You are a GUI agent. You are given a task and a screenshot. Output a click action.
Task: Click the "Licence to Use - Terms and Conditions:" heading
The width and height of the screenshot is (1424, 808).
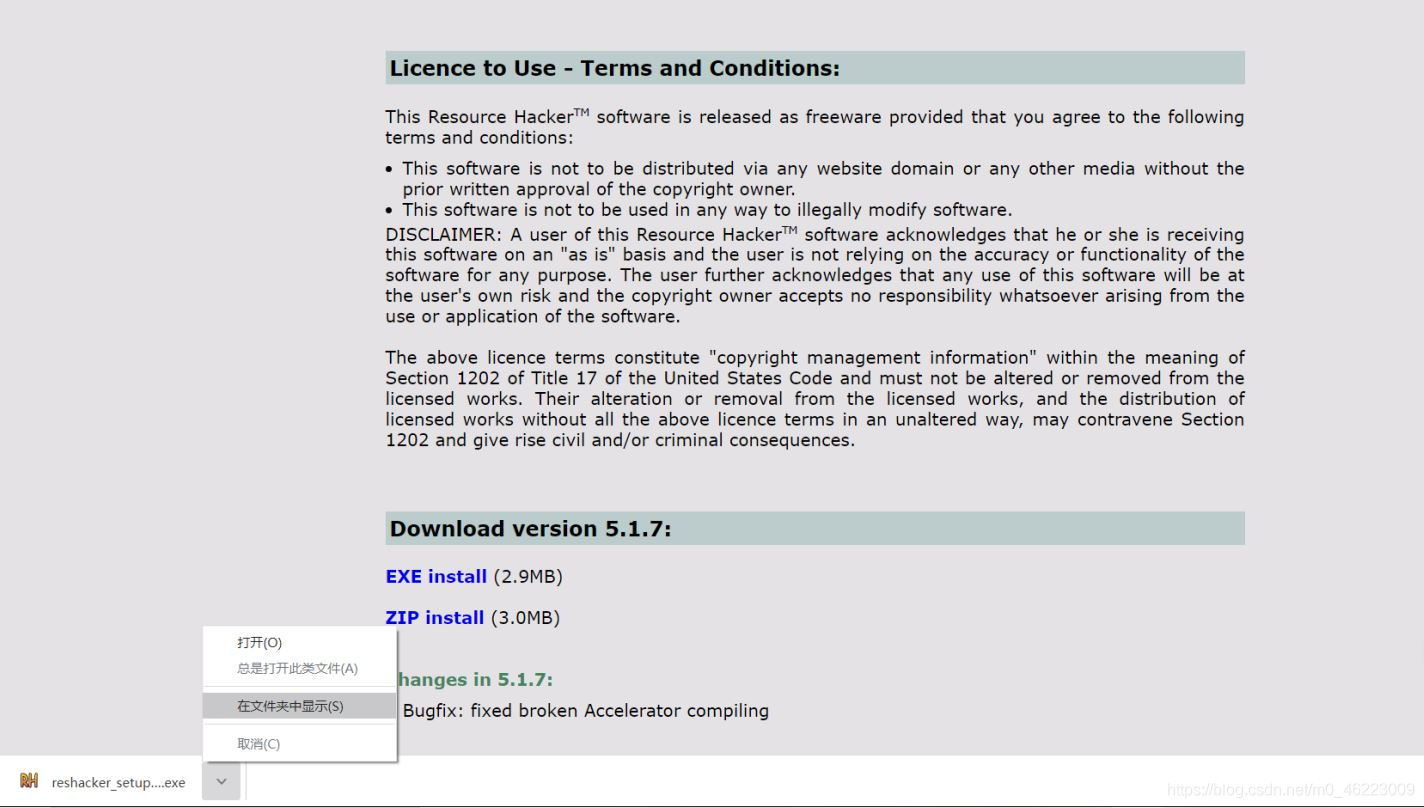(615, 68)
